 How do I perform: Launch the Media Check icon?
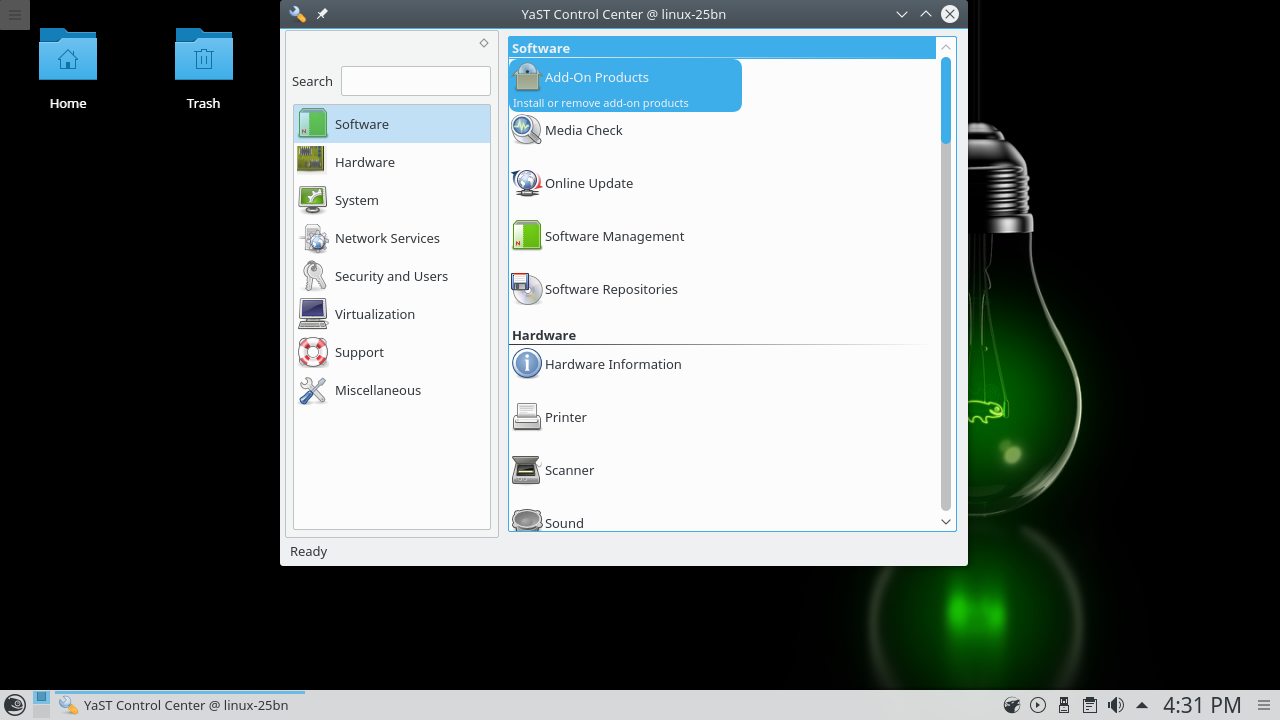(583, 130)
